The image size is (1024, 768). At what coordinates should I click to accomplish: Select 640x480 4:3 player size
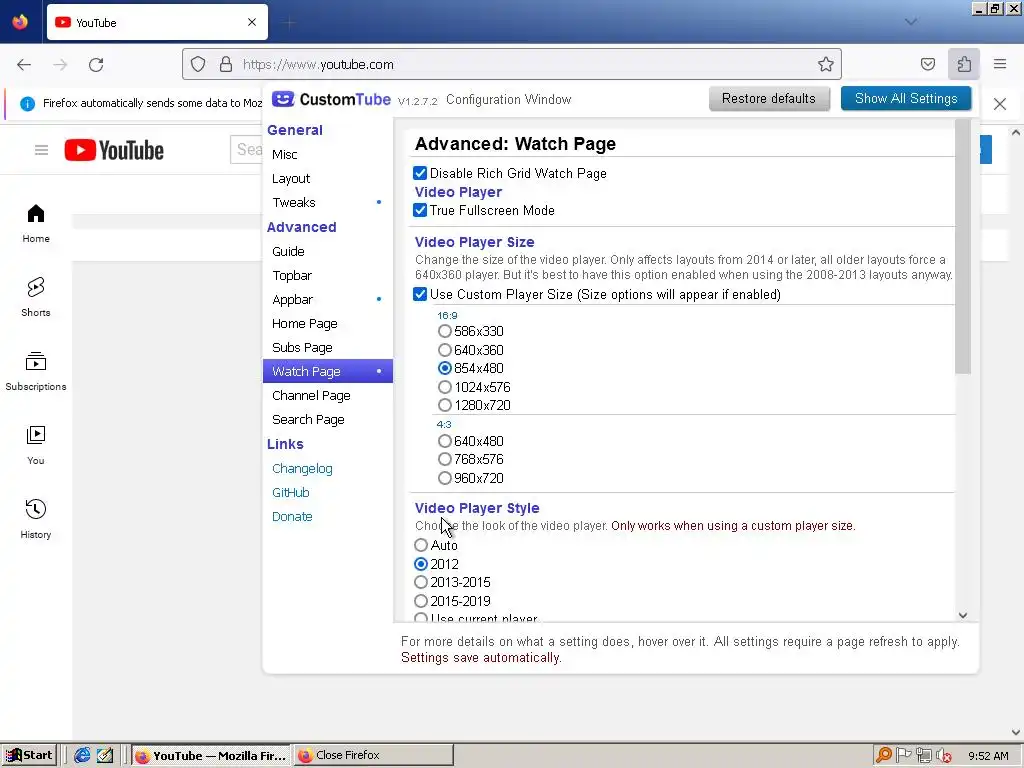(x=445, y=441)
